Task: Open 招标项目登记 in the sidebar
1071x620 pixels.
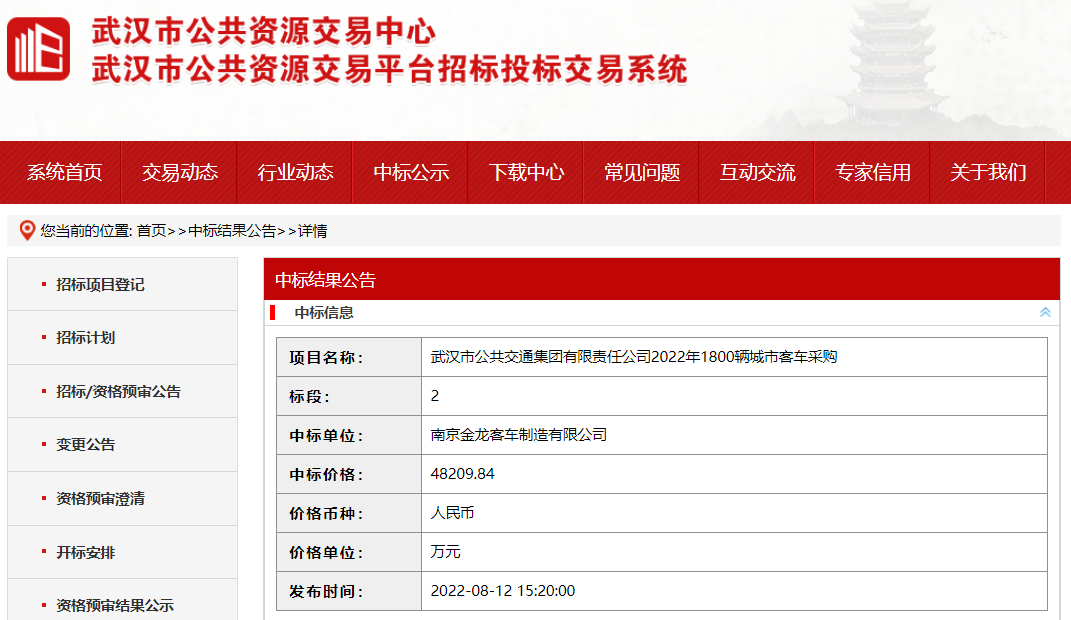Action: coord(100,285)
